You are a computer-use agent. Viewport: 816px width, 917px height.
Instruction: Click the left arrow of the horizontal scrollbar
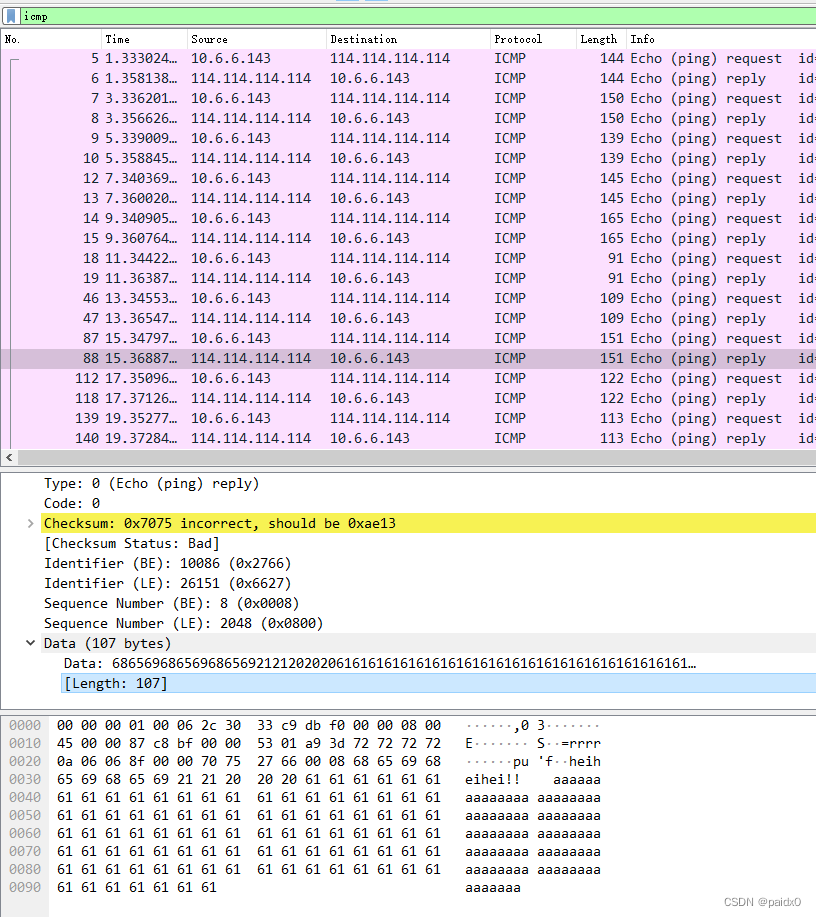pos(8,457)
